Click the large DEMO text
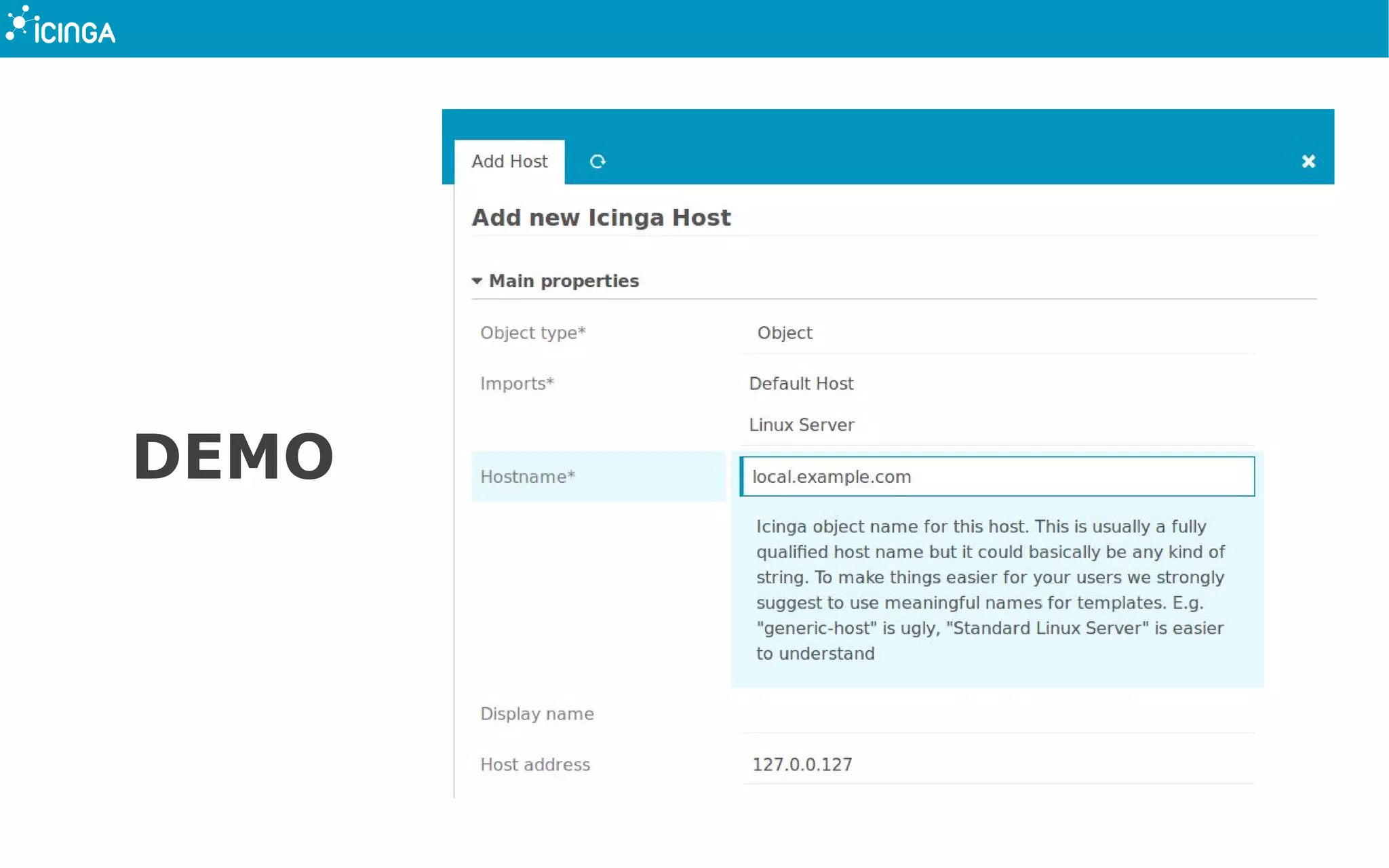 (233, 456)
